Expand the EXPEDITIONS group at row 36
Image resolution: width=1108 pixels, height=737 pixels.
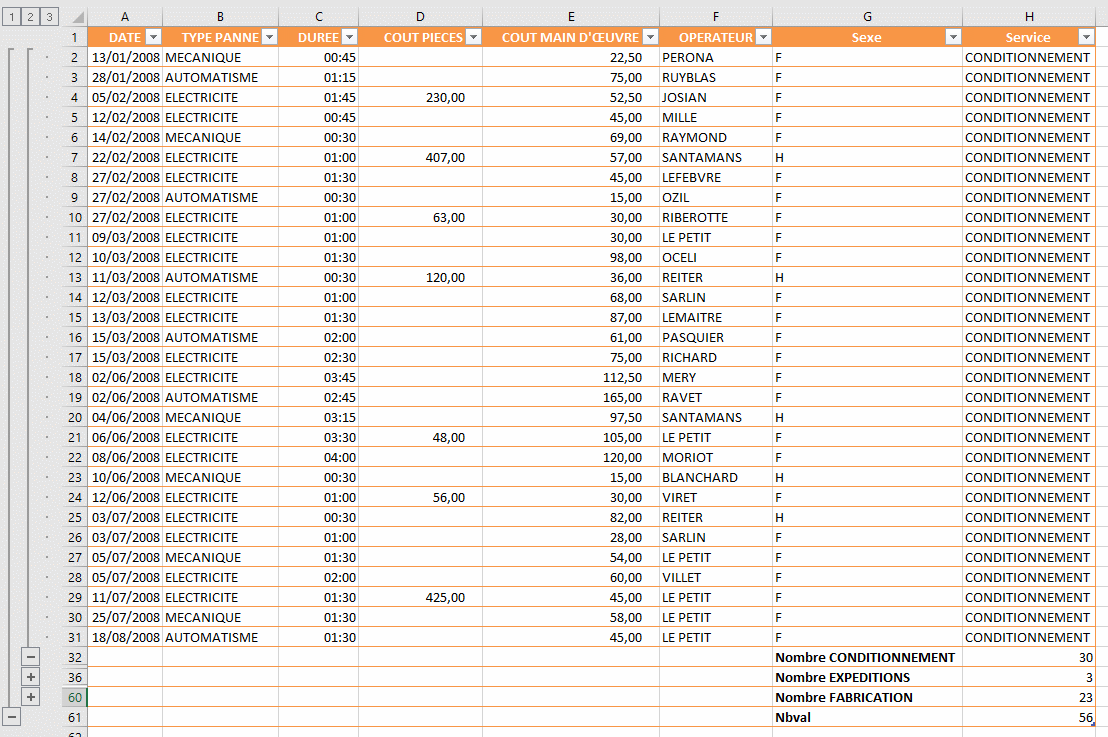pos(31,677)
